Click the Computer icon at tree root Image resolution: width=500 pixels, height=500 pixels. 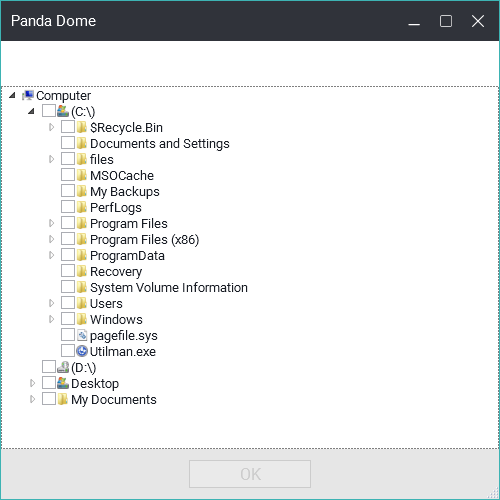pyautogui.click(x=28, y=96)
